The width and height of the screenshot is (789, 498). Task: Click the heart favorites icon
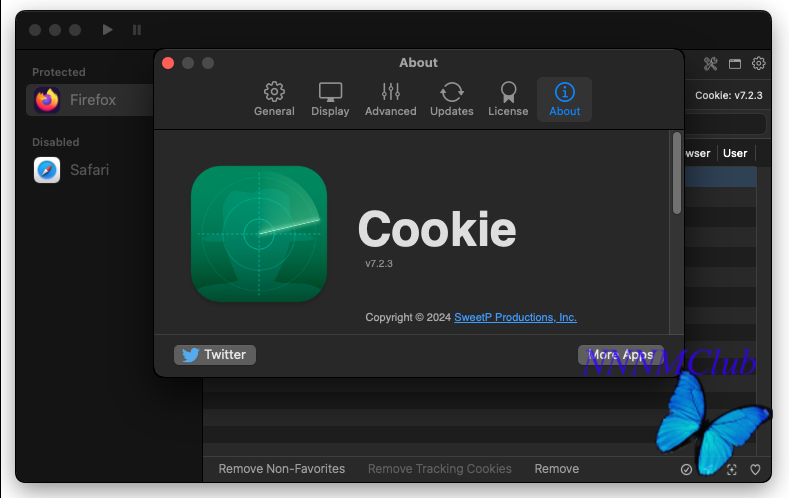coord(755,469)
